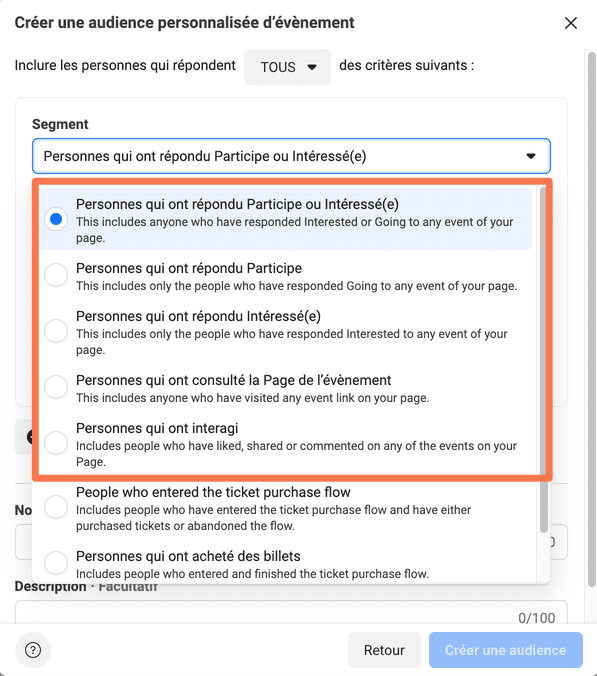597x676 pixels.
Task: Close the custom audience dialog
Action: (571, 23)
